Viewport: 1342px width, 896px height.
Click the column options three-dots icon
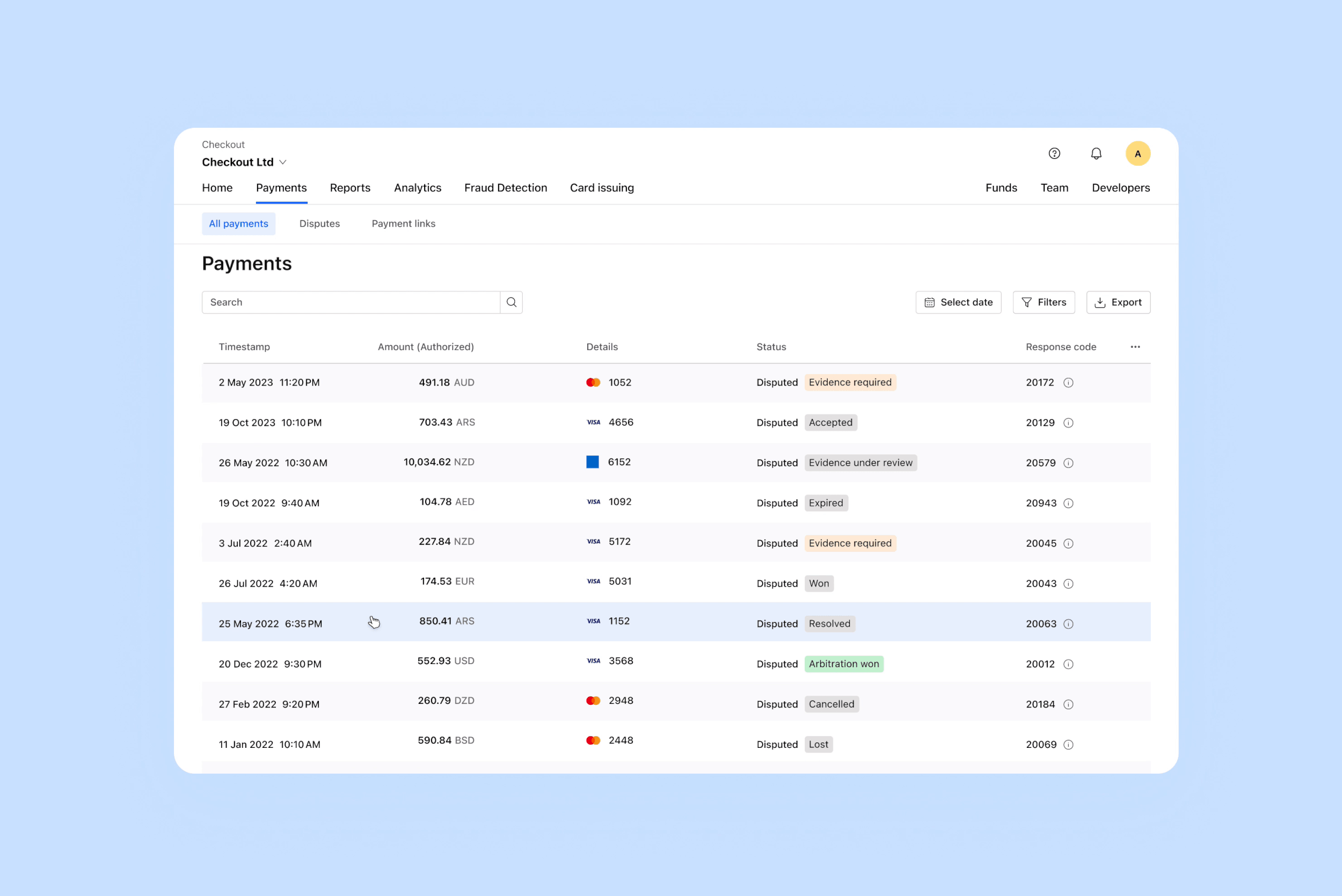1135,347
